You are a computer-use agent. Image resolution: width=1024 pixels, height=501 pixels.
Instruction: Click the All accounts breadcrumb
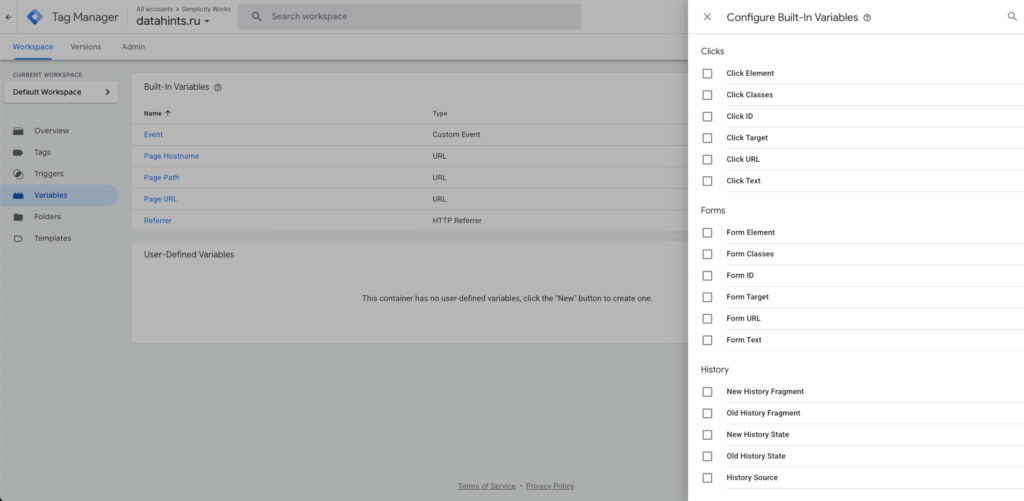tap(154, 9)
